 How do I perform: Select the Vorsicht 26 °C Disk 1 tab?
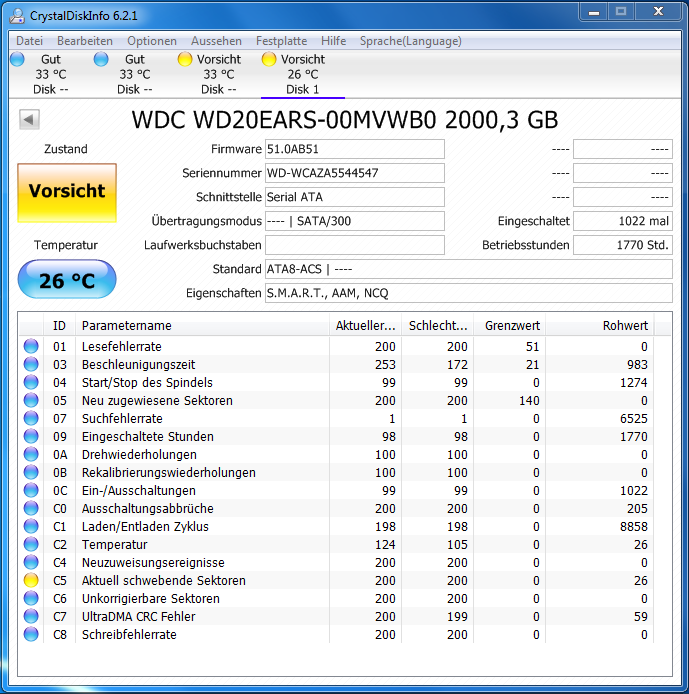(x=303, y=74)
